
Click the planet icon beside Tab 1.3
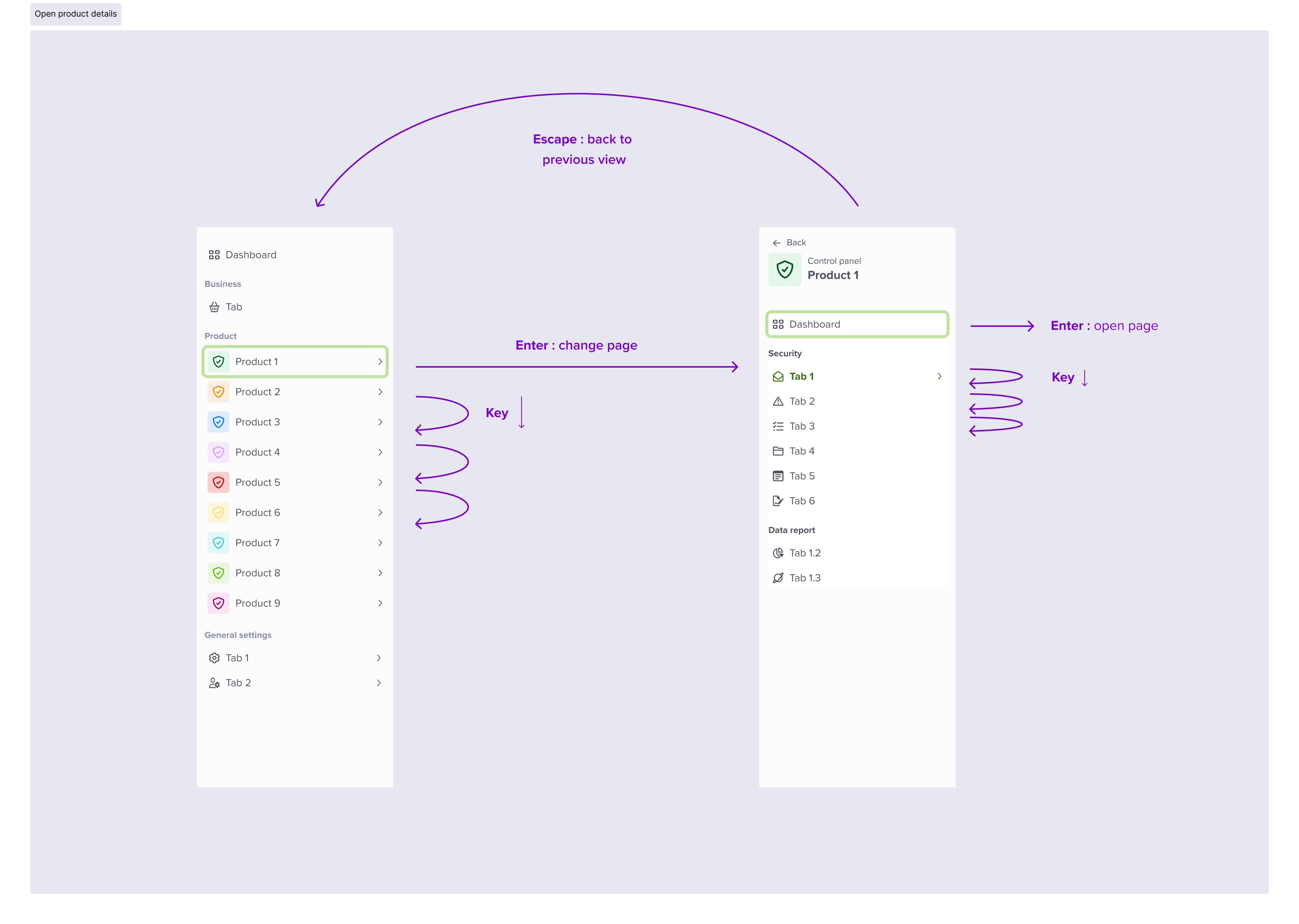click(x=778, y=578)
